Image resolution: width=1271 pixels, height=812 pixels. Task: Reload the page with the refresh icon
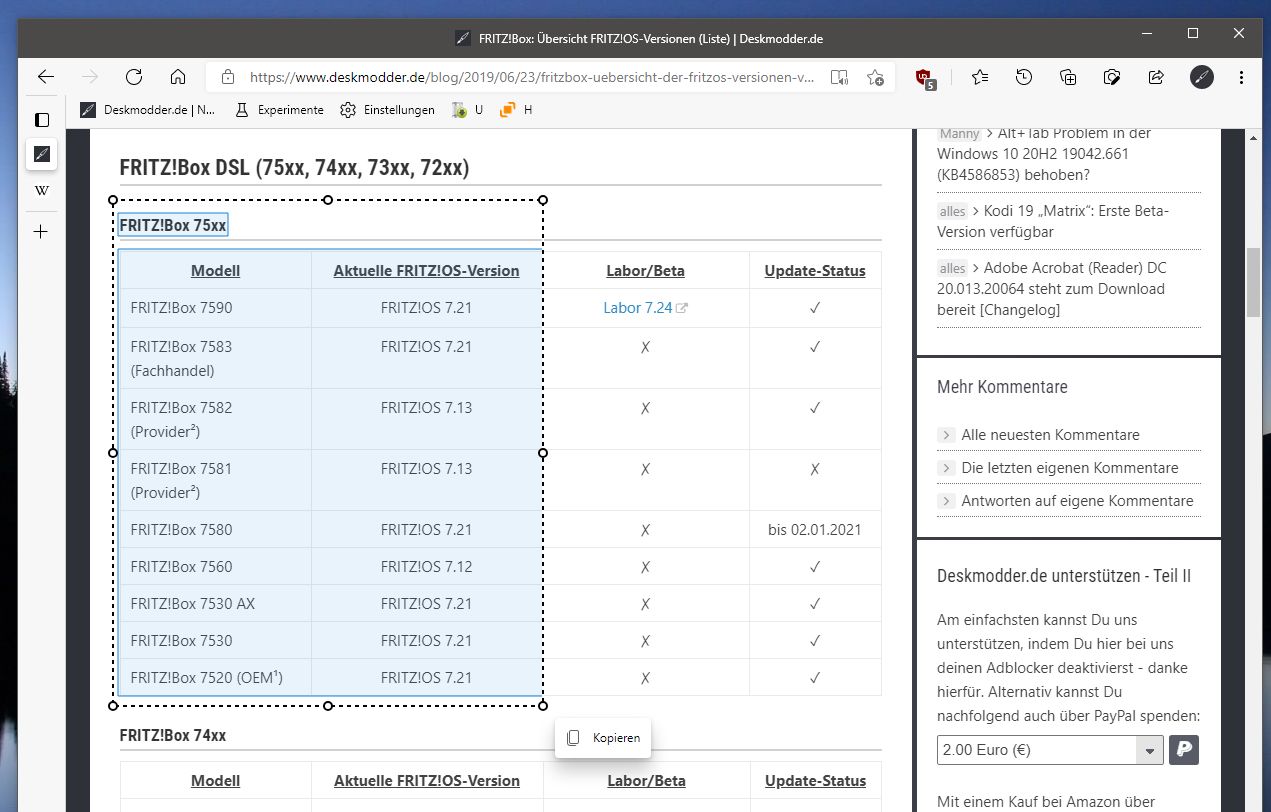pyautogui.click(x=134, y=77)
